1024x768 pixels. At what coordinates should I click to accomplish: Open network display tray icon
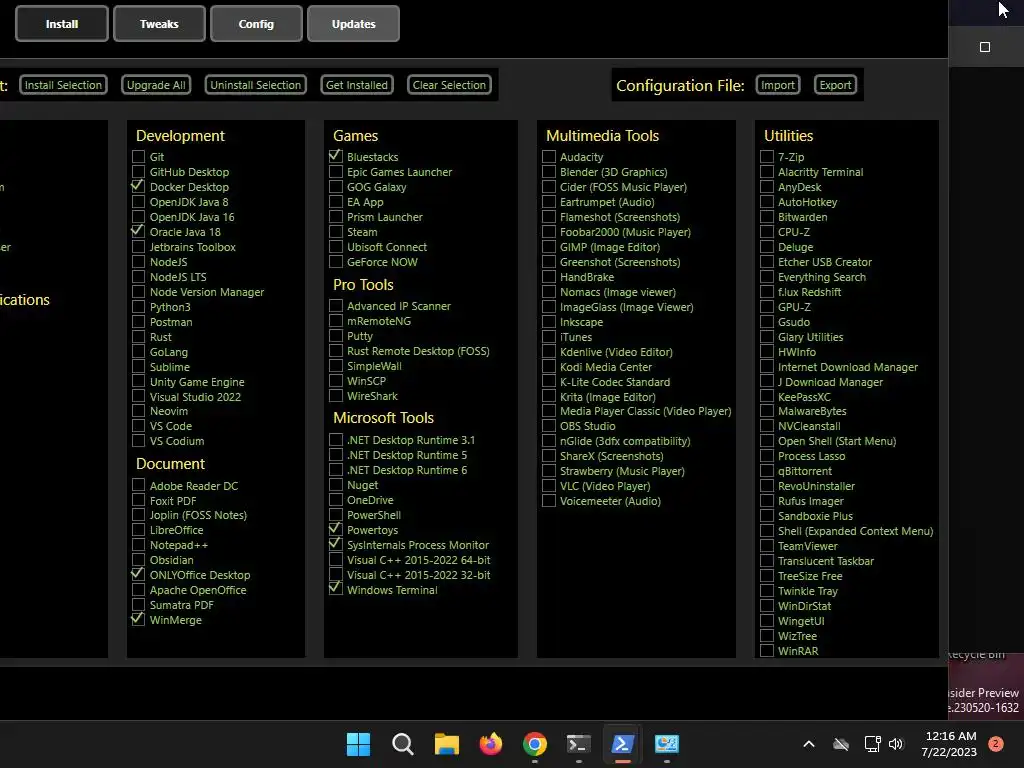tap(872, 744)
